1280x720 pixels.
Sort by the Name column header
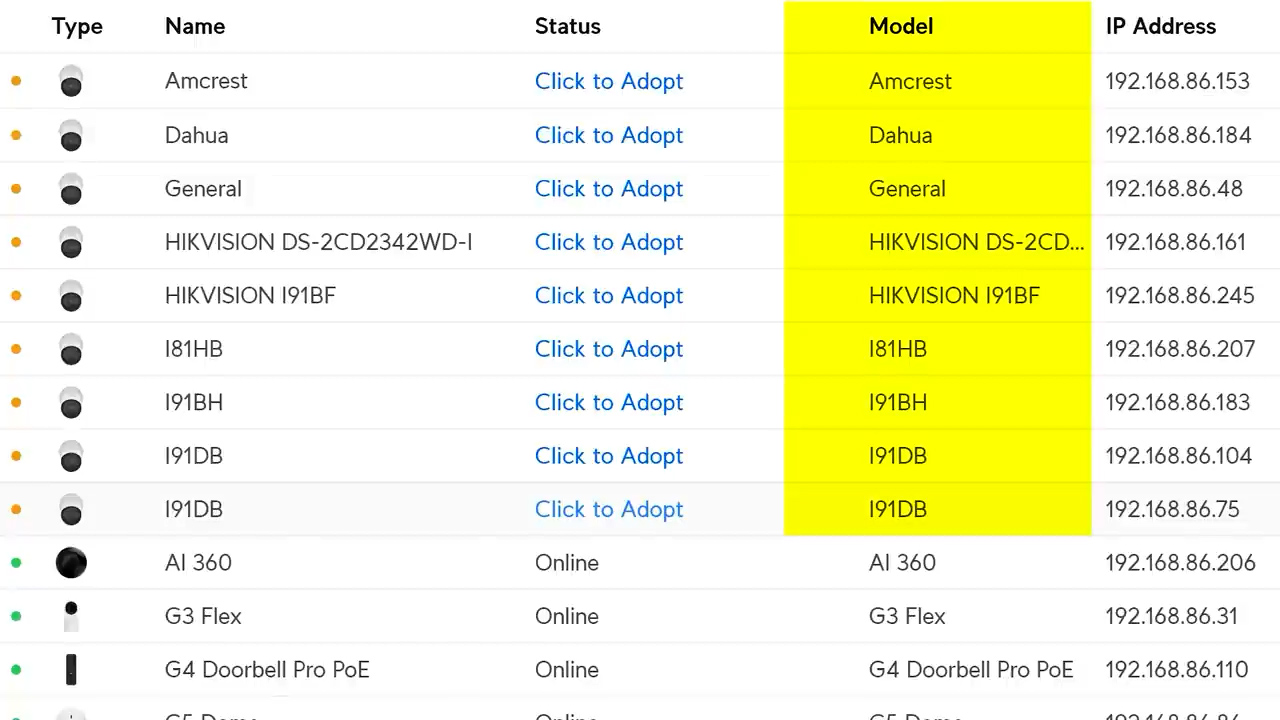click(x=195, y=26)
